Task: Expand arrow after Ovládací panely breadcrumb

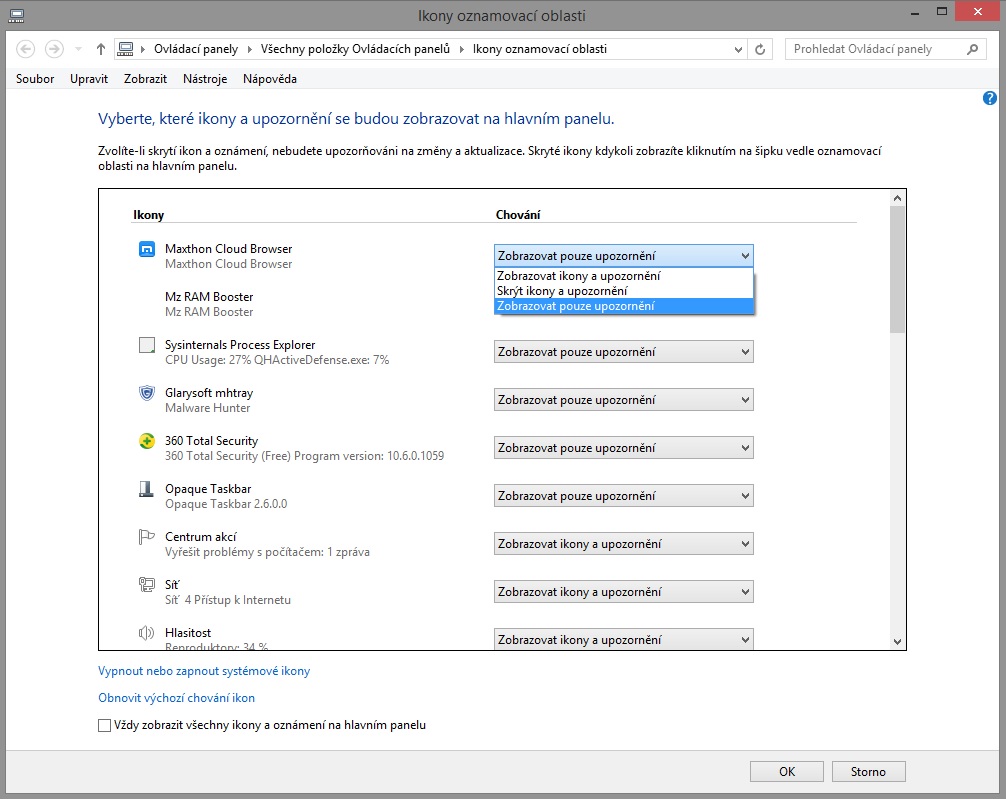Action: (x=250, y=49)
